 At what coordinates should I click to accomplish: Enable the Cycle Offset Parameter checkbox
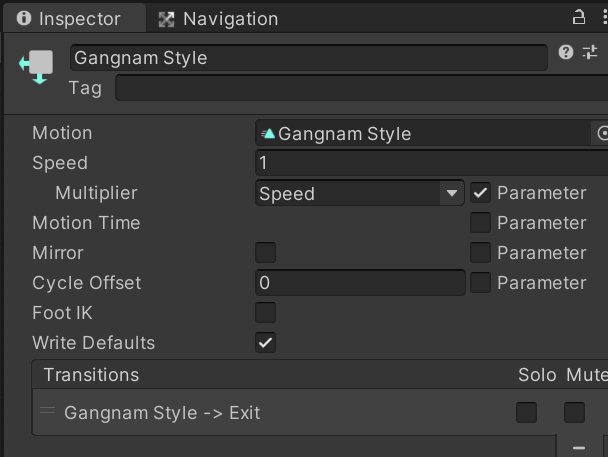[480, 283]
